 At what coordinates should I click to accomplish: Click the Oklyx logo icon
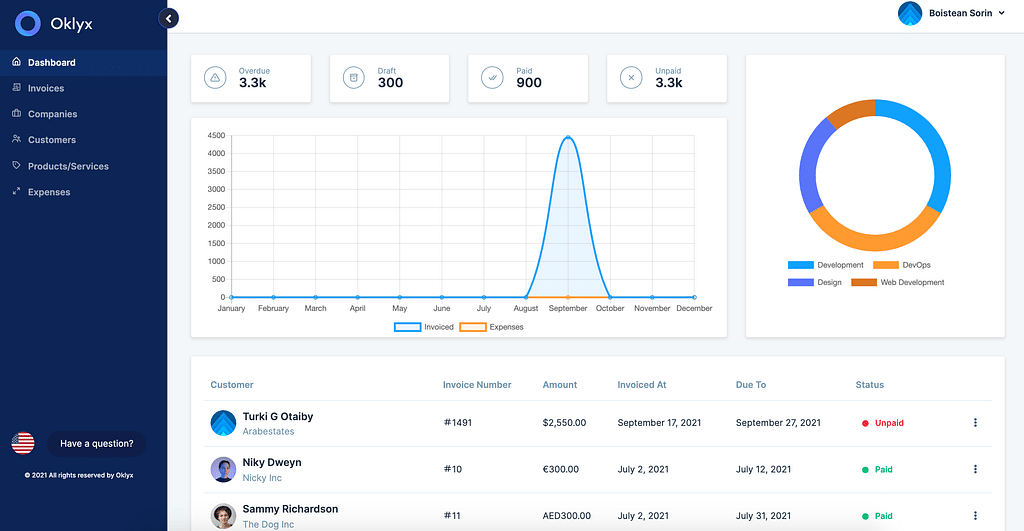[28, 23]
